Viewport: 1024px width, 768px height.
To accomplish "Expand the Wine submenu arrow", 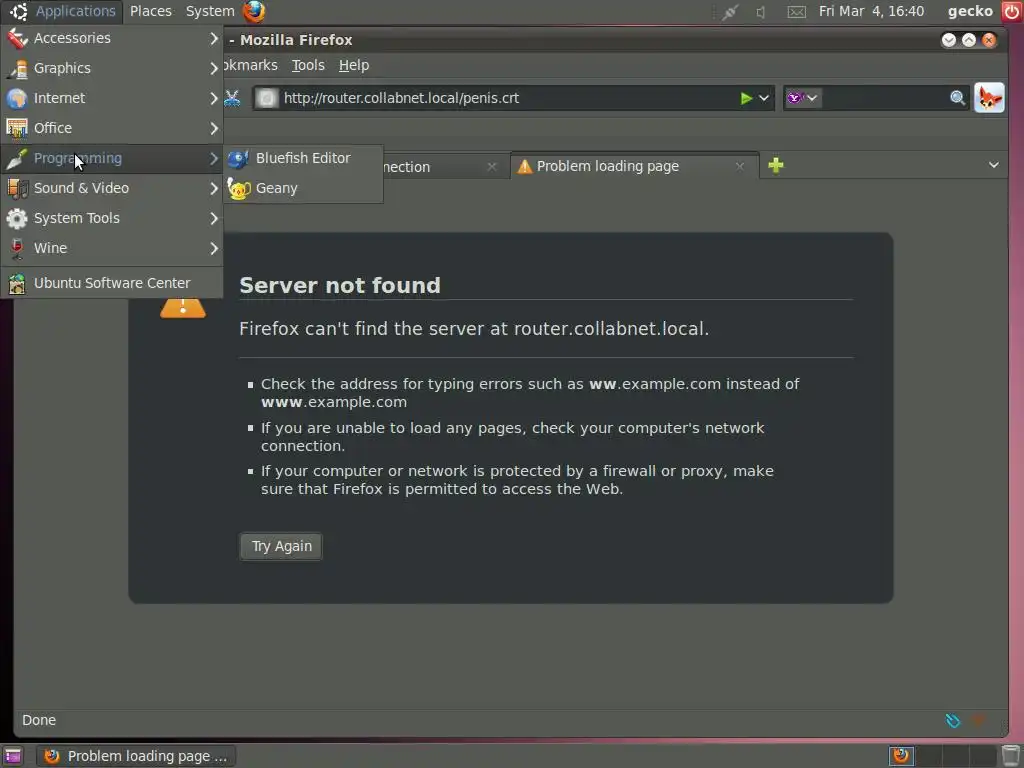I will [214, 248].
